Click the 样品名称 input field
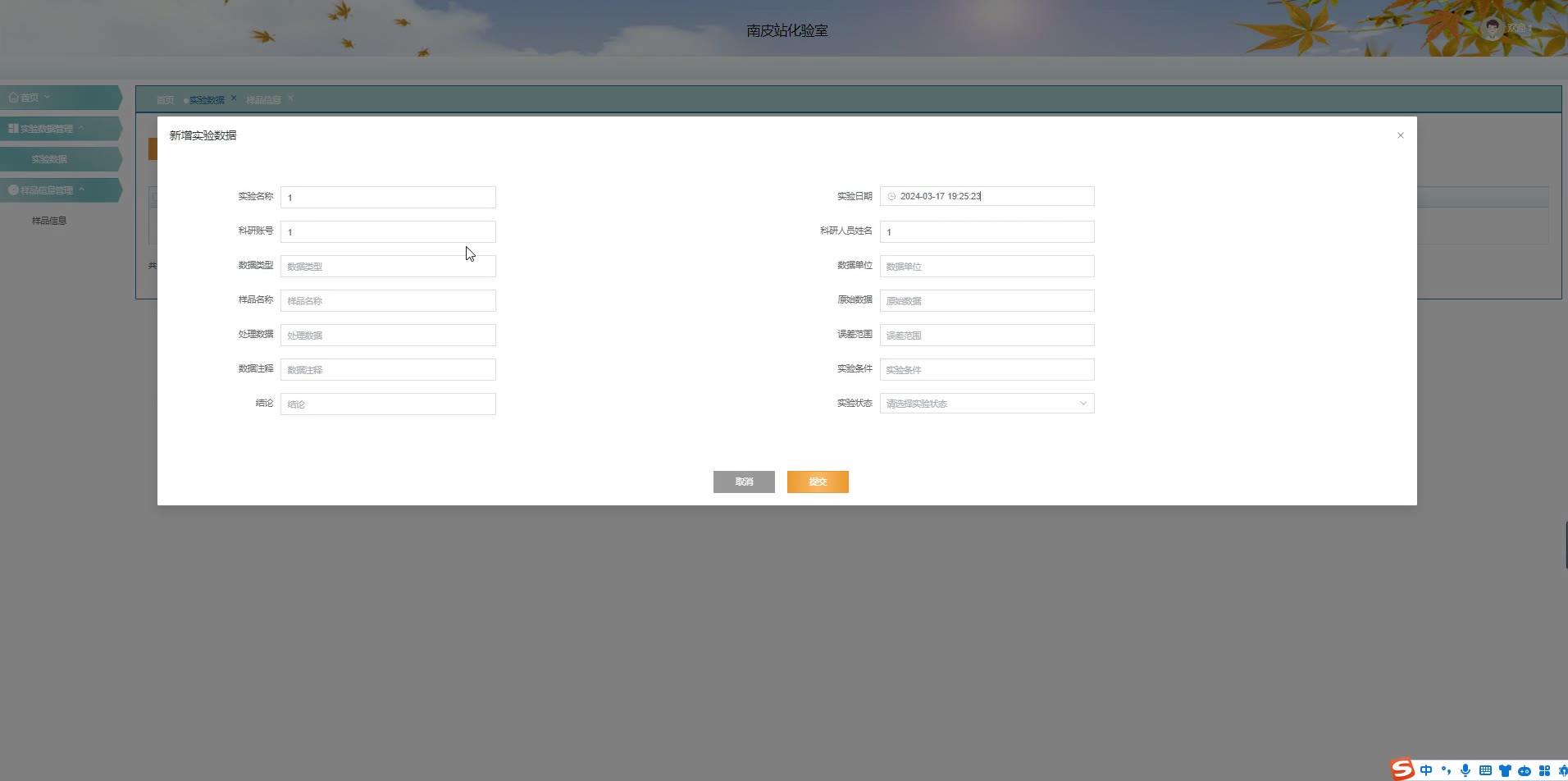This screenshot has height=781, width=1568. pyautogui.click(x=388, y=300)
